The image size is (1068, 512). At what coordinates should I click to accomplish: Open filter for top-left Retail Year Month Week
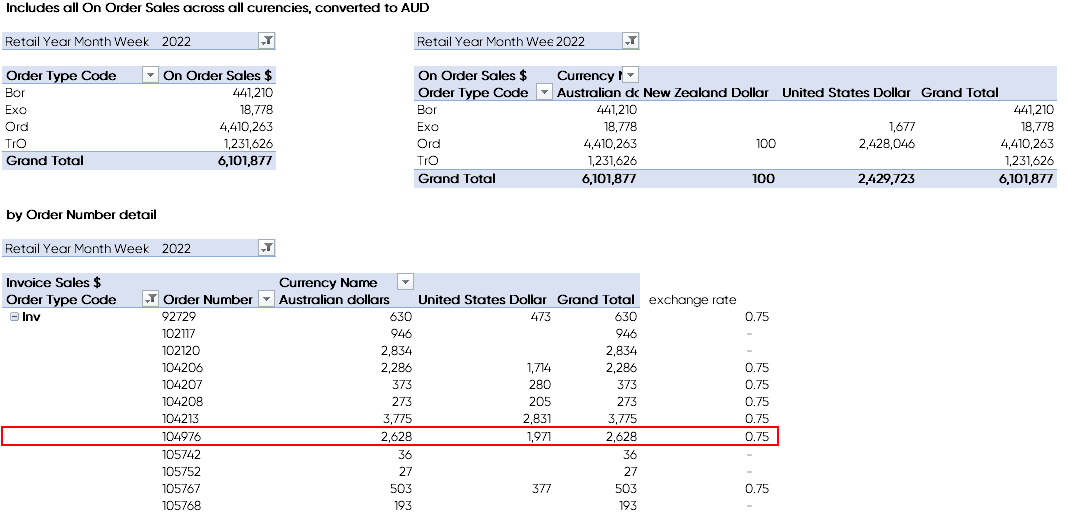[x=266, y=41]
